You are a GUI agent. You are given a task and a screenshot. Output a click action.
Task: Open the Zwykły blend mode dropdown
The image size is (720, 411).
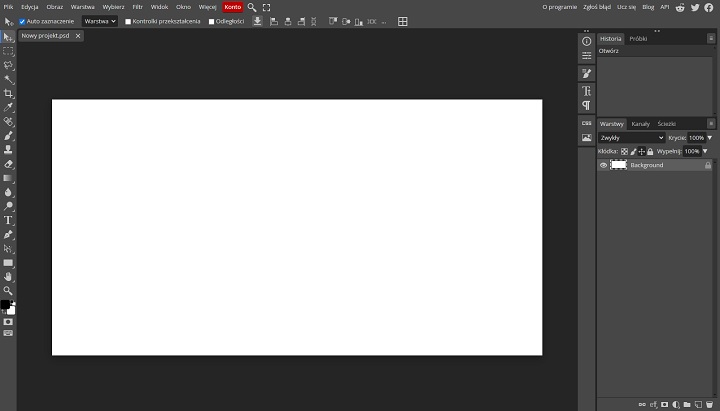pos(631,137)
